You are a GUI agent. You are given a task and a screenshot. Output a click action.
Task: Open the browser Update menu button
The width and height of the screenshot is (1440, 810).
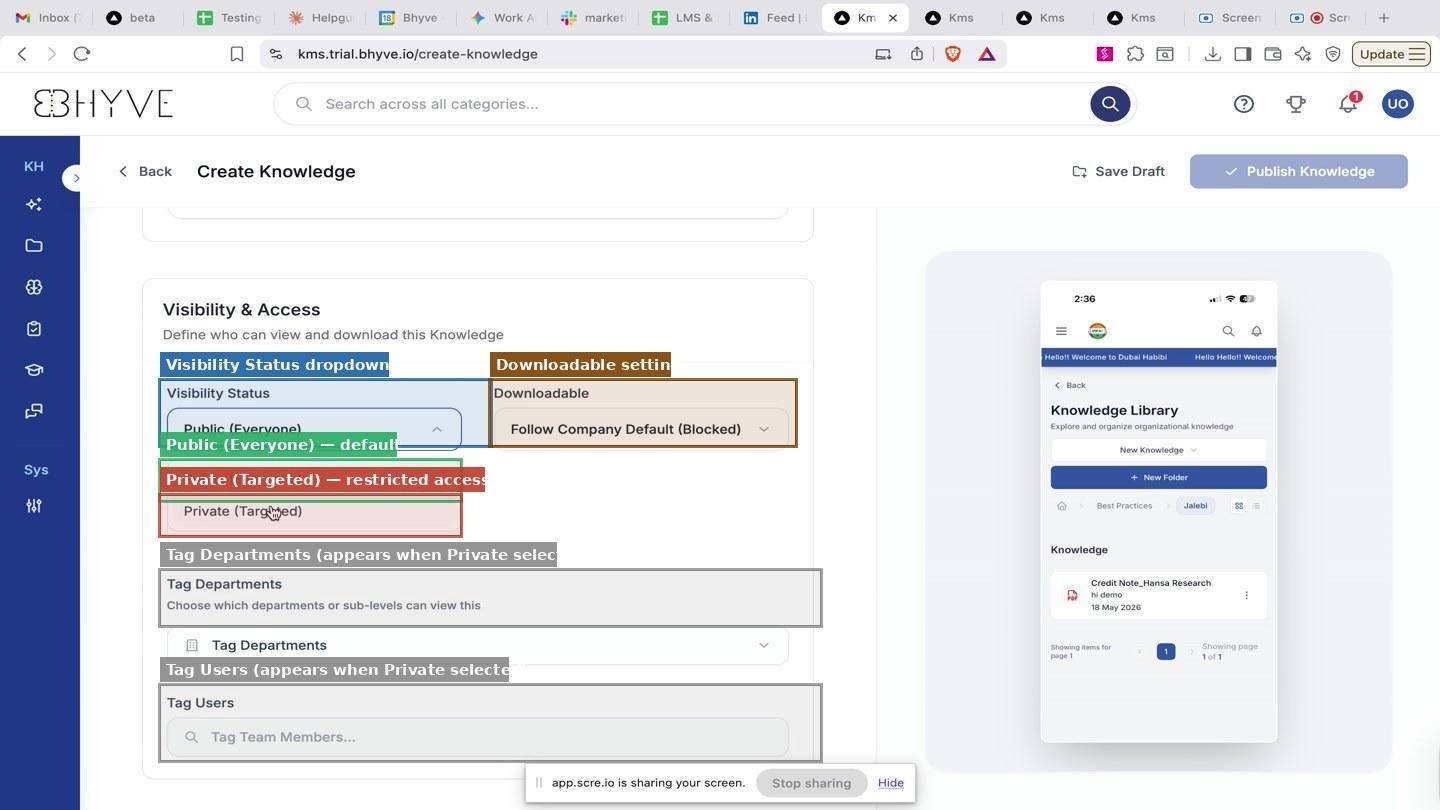[x=1391, y=54]
